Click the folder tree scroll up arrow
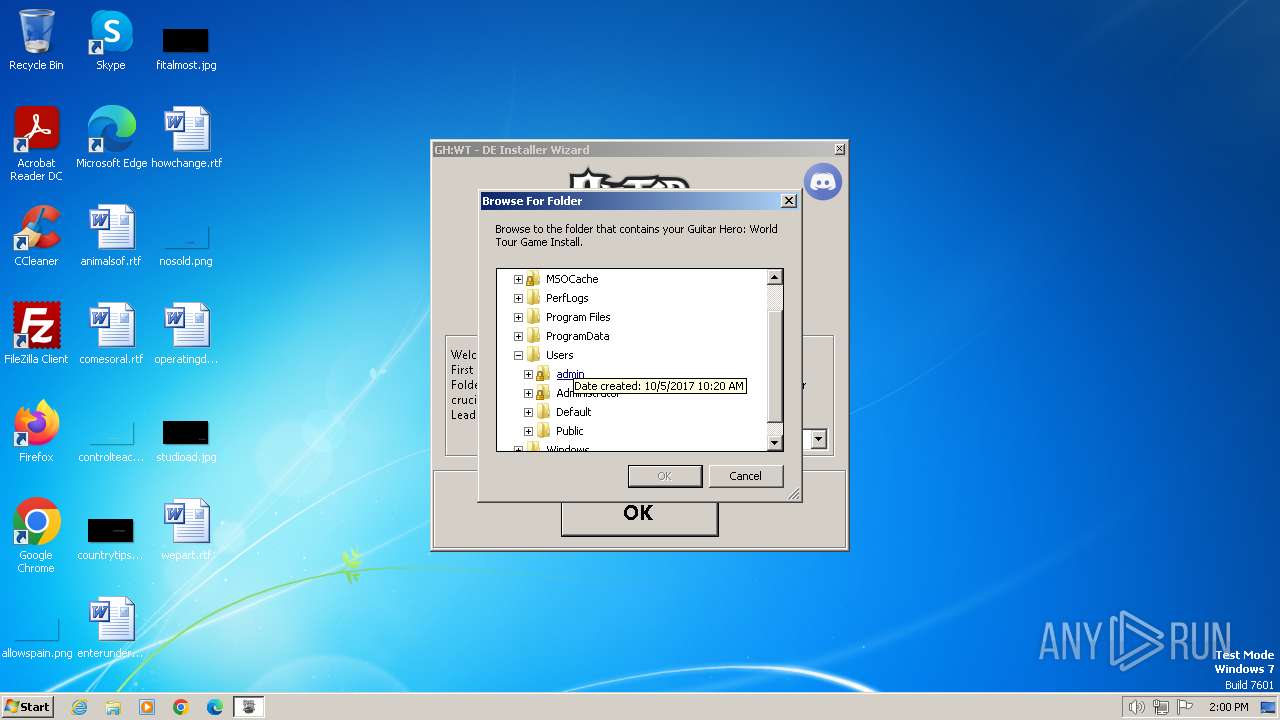The height and width of the screenshot is (720, 1280). 774,277
